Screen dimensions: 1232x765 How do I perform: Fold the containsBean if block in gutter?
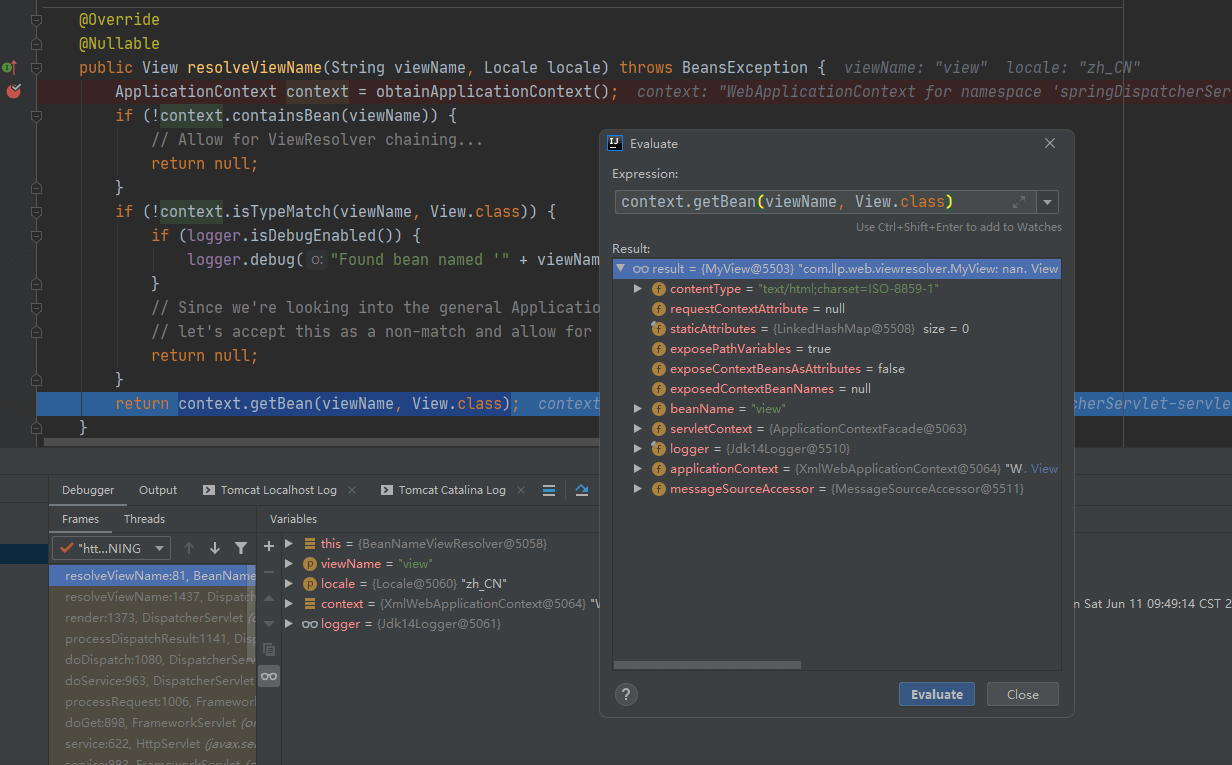click(x=37, y=116)
